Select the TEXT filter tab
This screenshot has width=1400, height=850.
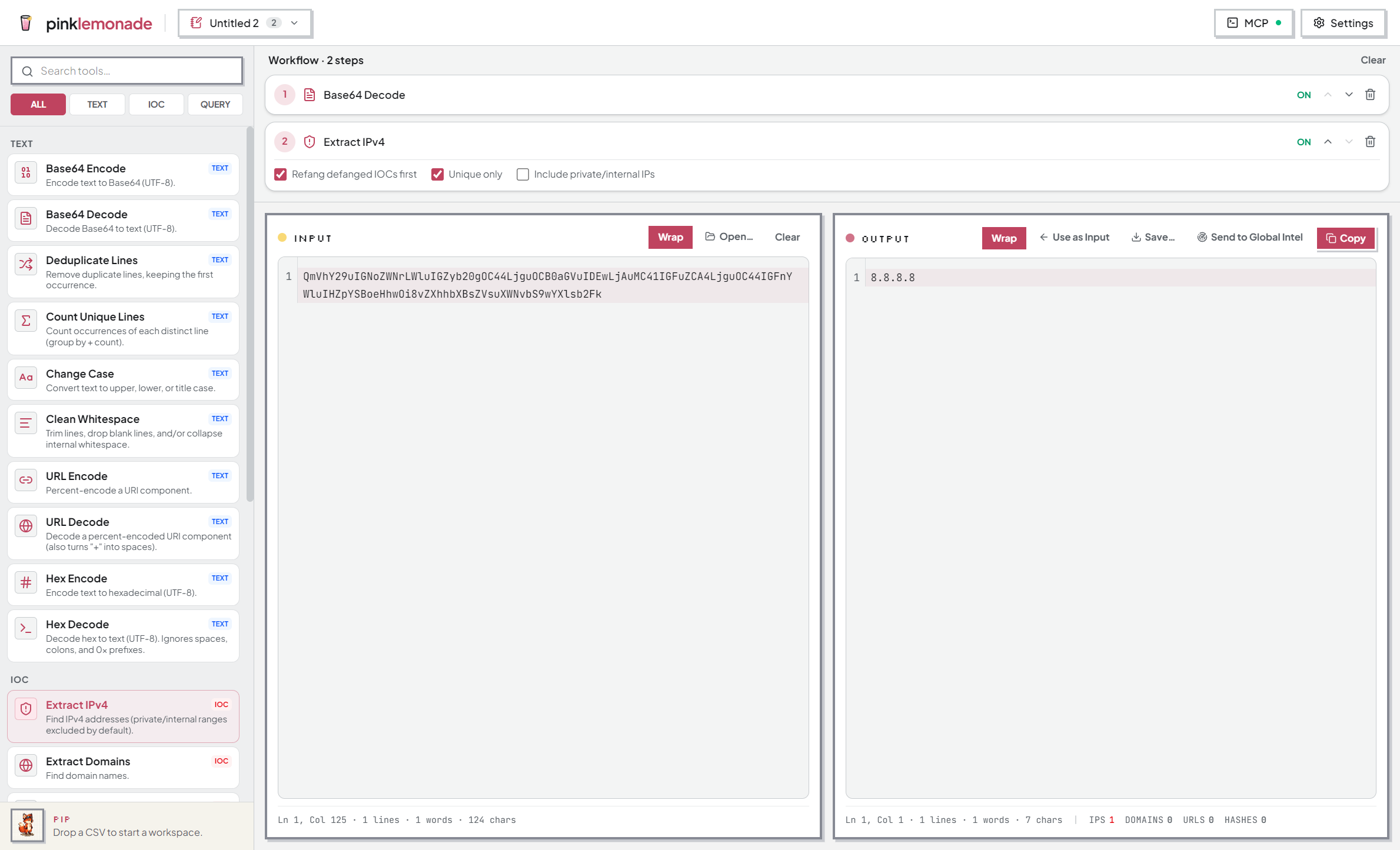(97, 104)
